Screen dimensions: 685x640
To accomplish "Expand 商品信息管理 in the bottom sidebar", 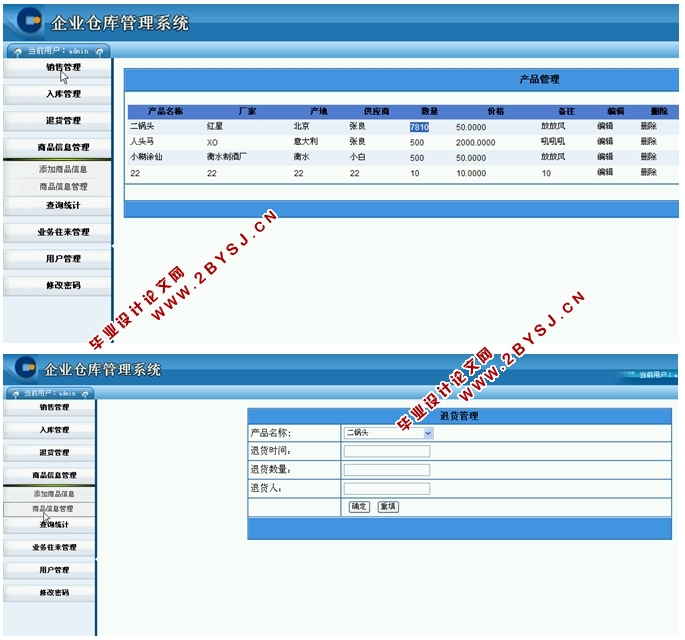I will click(49, 476).
